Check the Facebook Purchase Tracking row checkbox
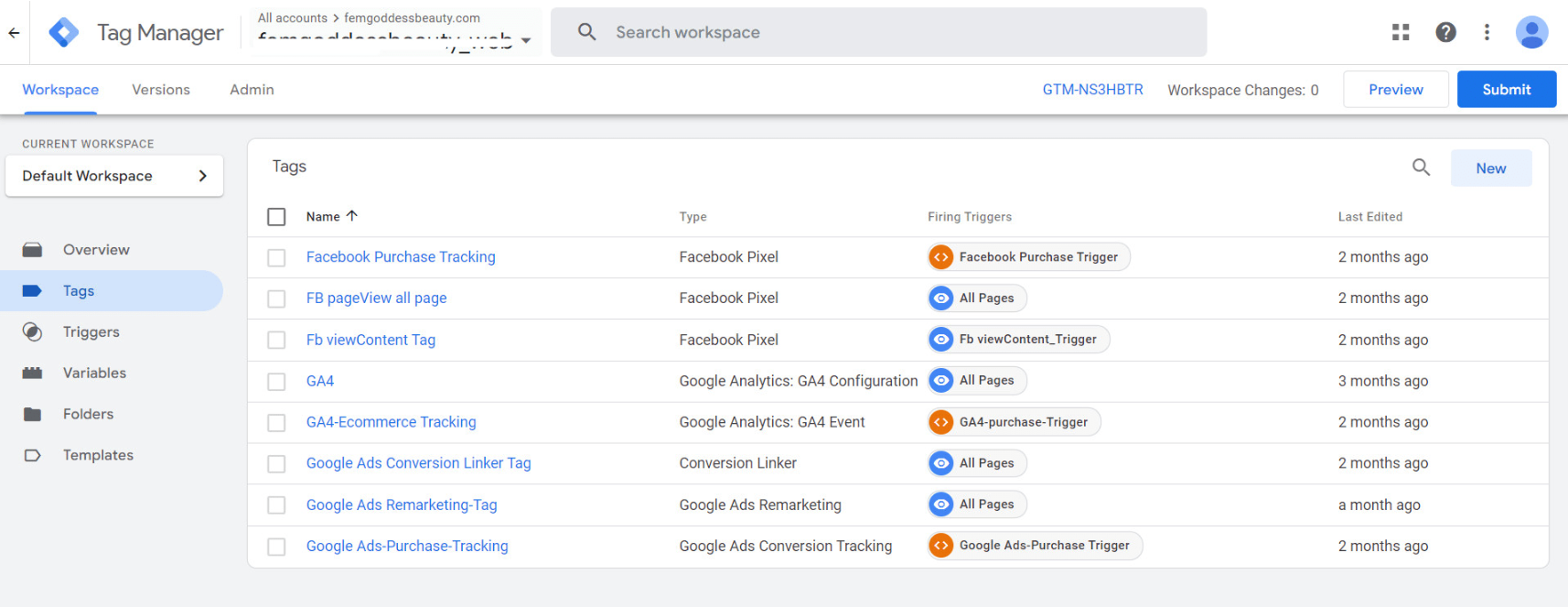 [x=276, y=258]
